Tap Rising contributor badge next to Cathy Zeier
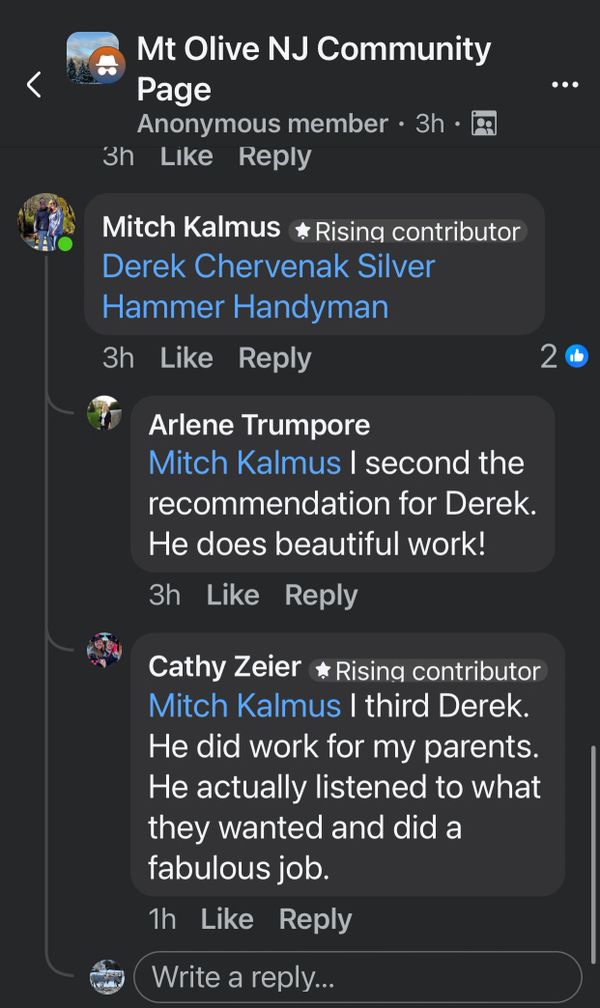 click(x=428, y=671)
